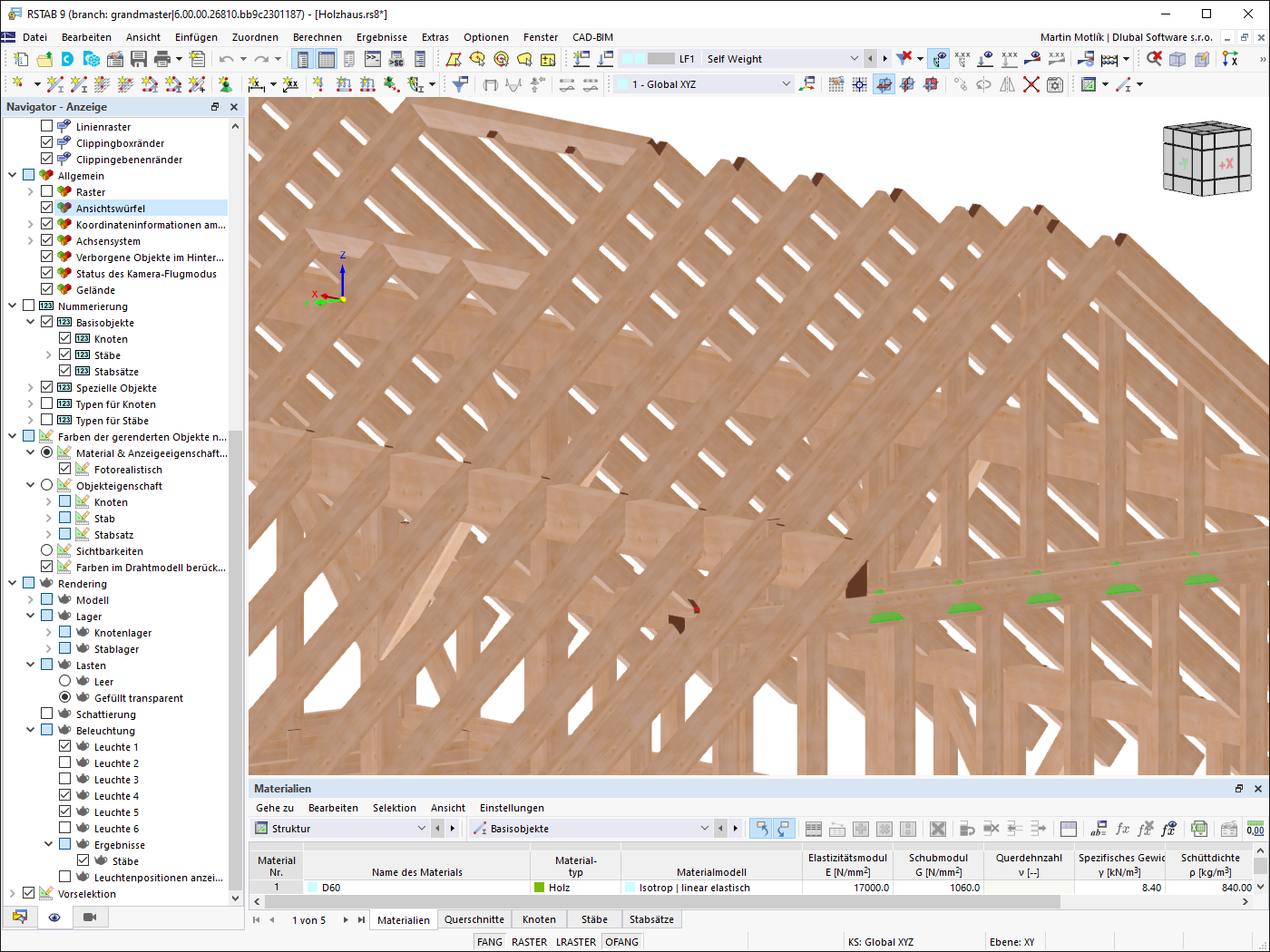Image resolution: width=1270 pixels, height=952 pixels.
Task: Click the undo arrow icon
Action: click(226, 59)
